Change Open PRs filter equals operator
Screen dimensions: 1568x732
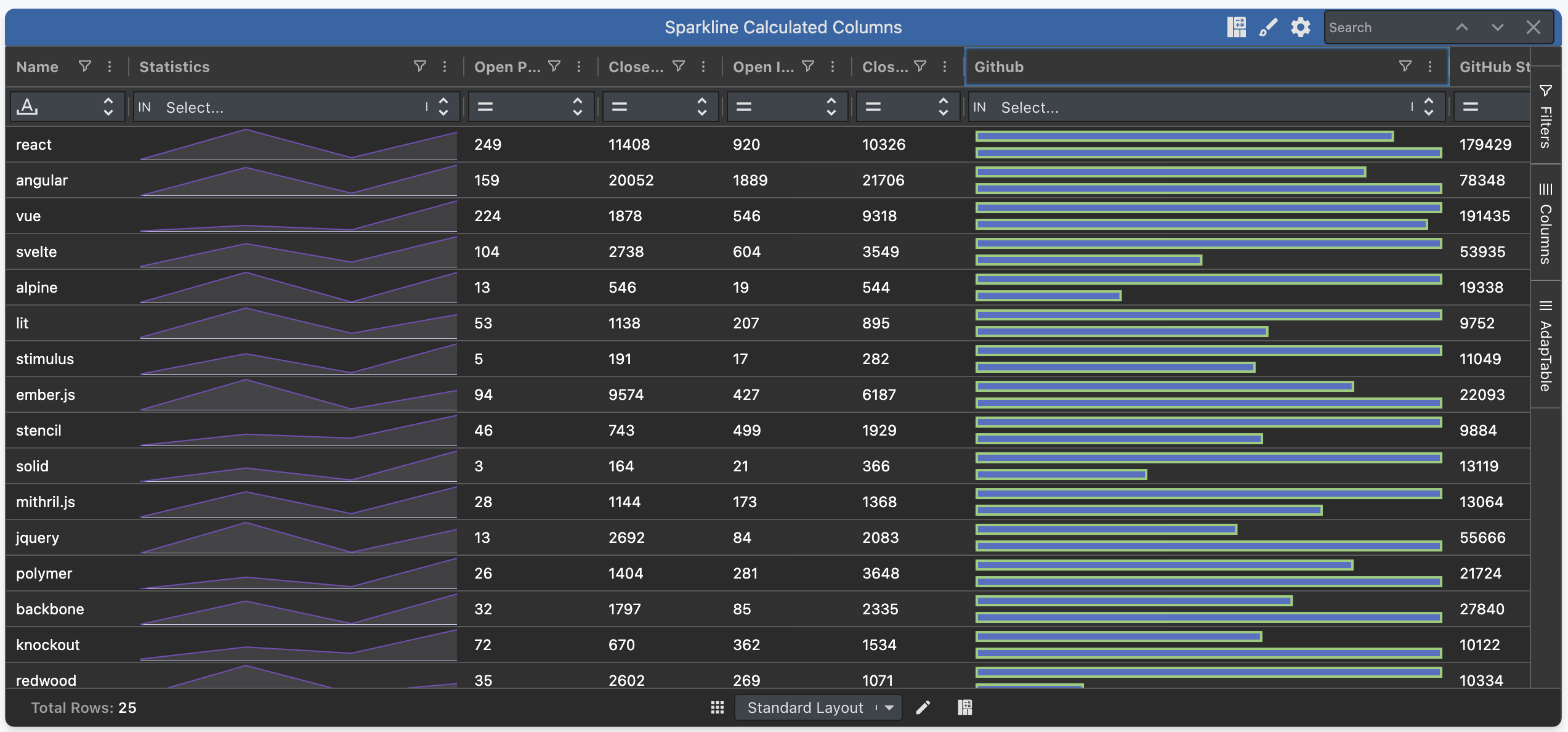[485, 107]
